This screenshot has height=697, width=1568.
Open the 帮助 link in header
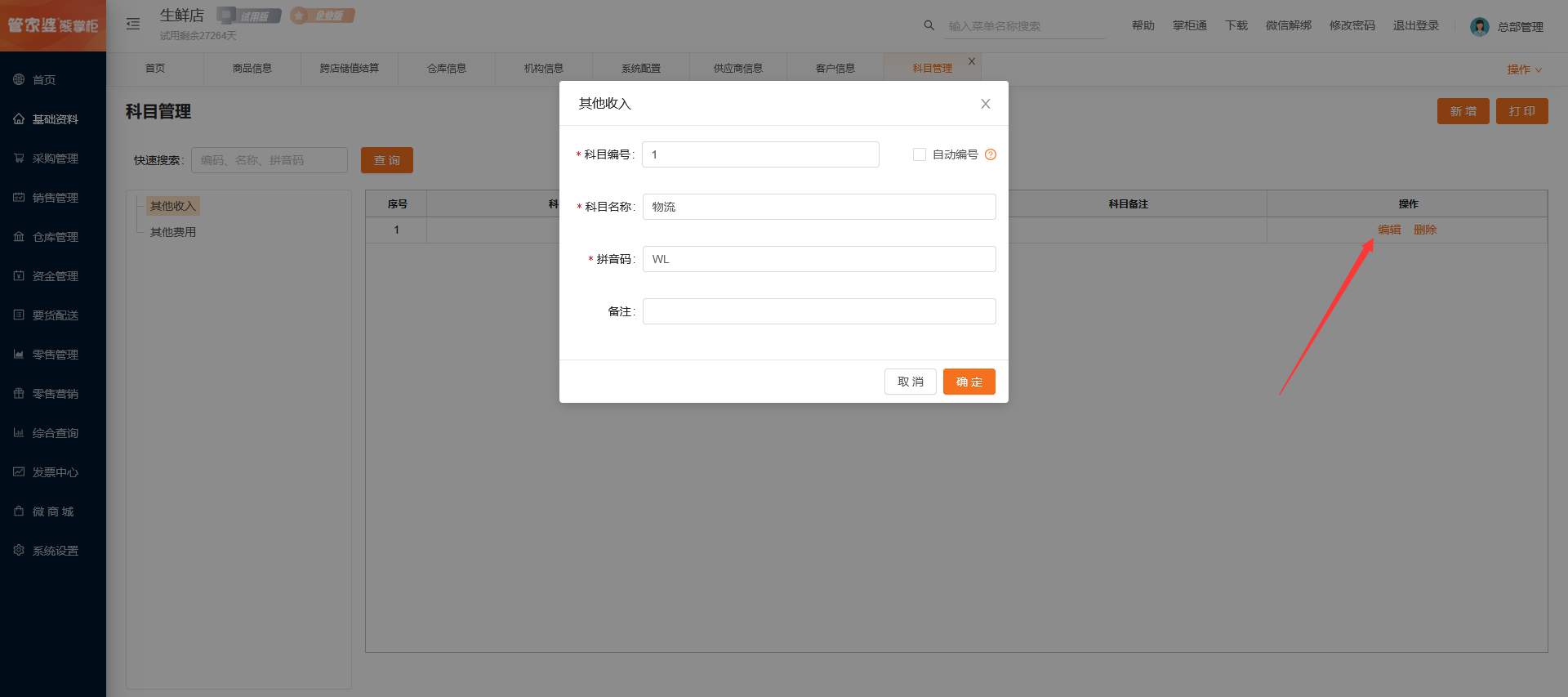[x=1143, y=26]
